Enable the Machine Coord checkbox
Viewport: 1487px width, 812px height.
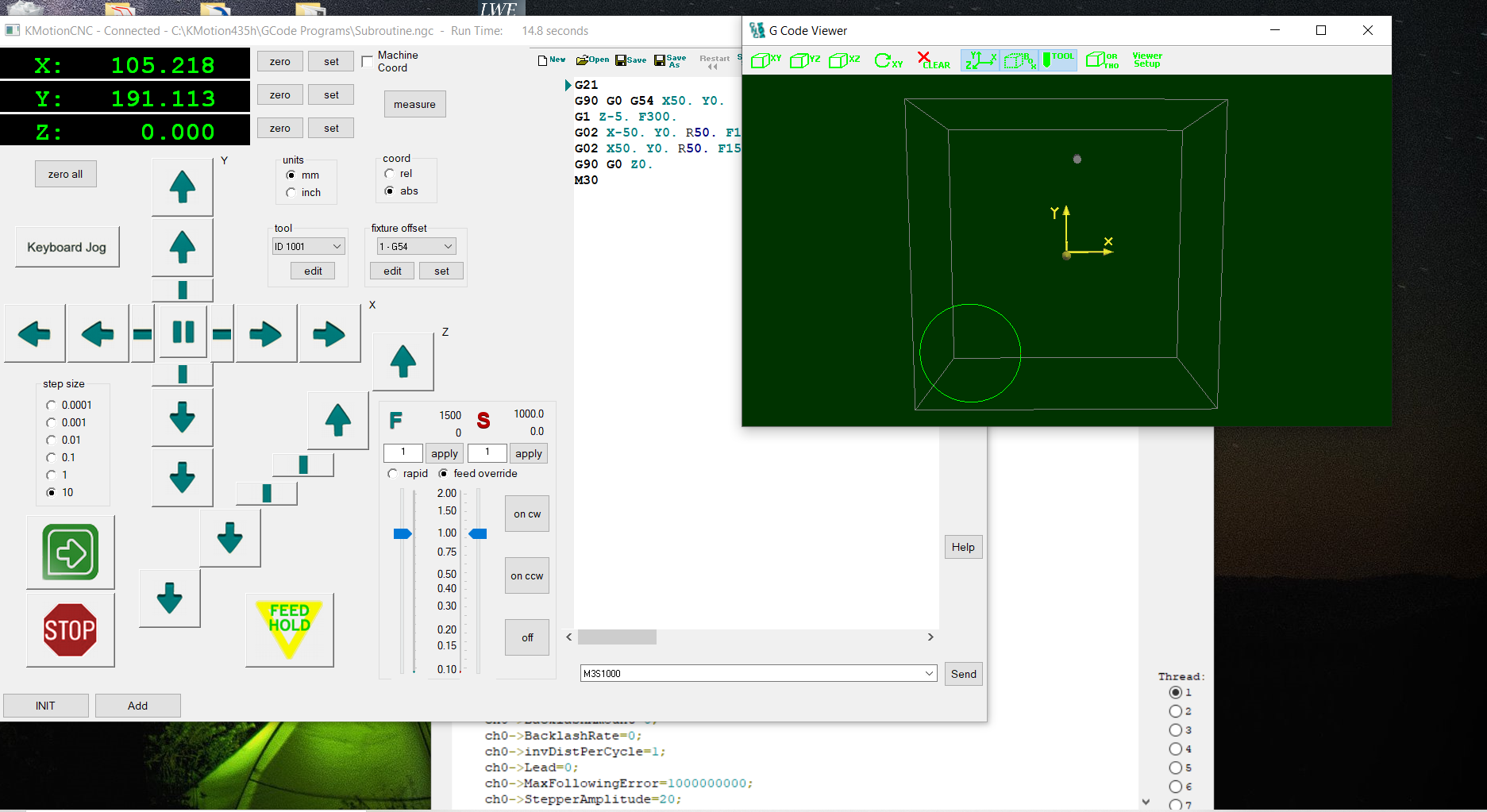(367, 62)
